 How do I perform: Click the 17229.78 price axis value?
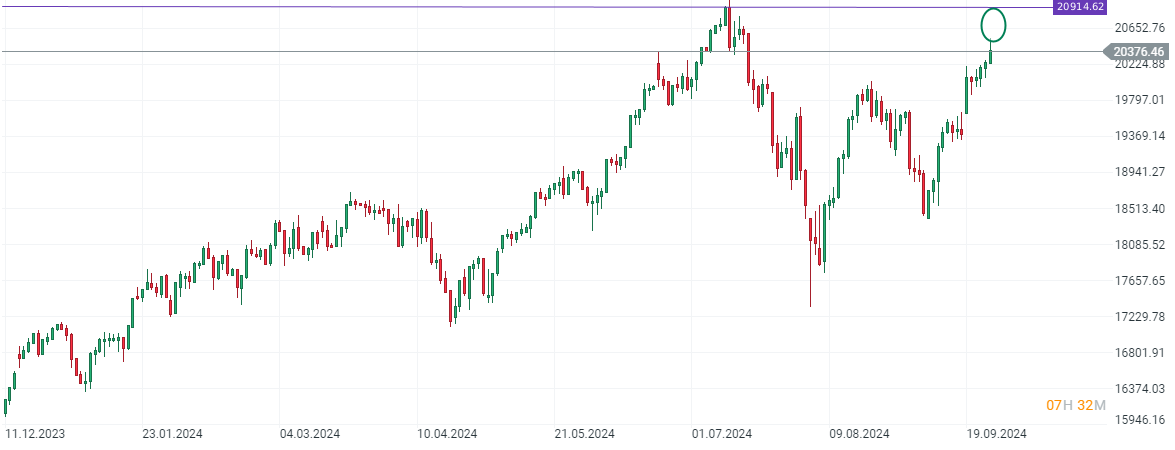(1139, 317)
